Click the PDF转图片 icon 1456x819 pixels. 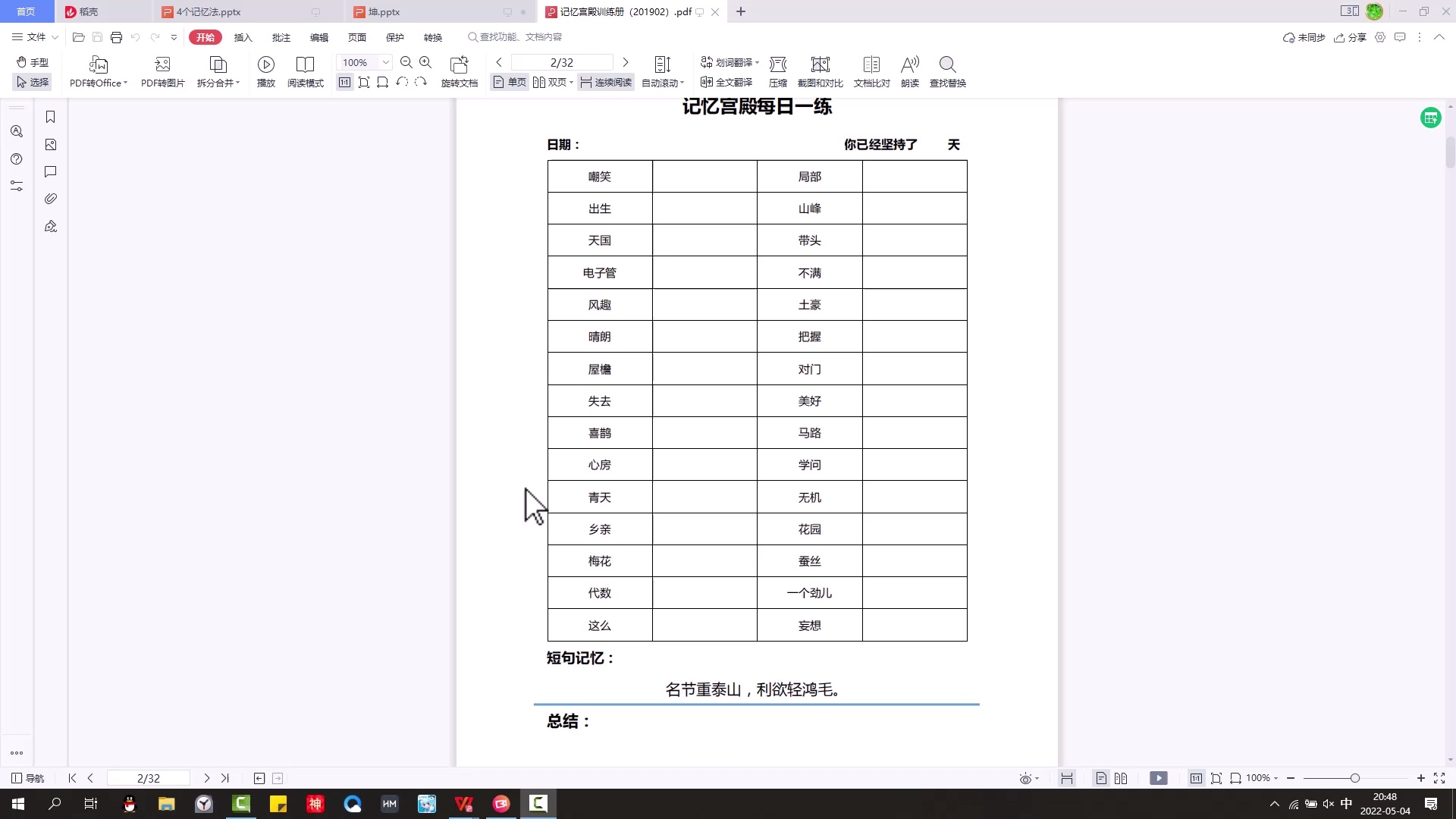162,64
